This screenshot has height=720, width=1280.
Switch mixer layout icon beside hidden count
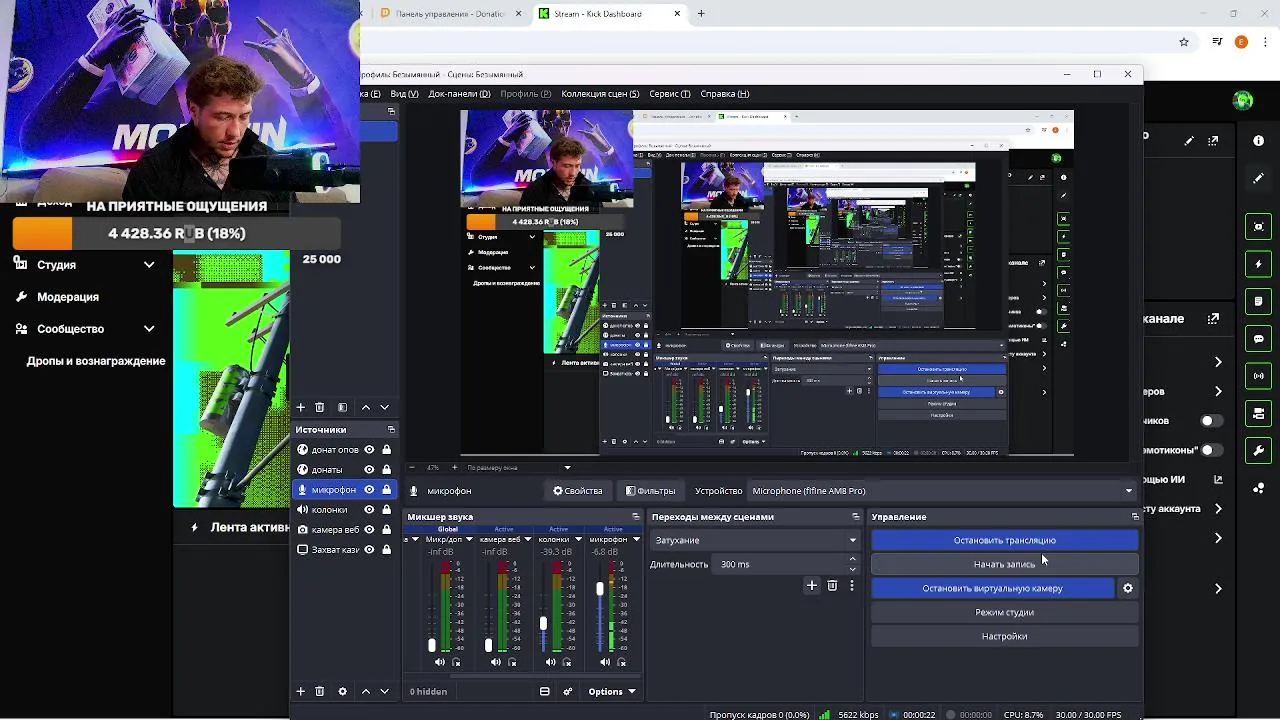[544, 691]
